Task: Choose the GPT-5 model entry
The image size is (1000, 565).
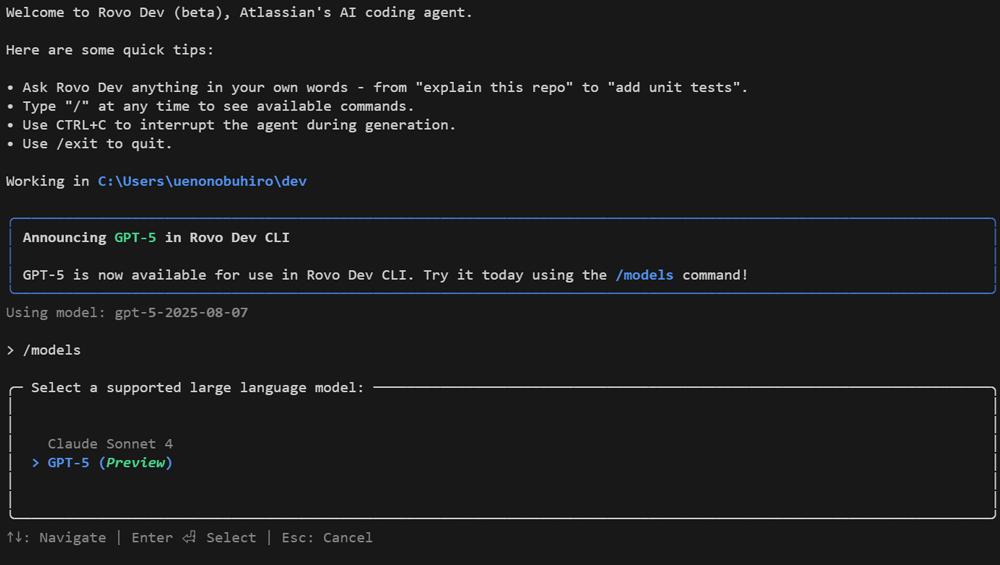Action: 68,463
